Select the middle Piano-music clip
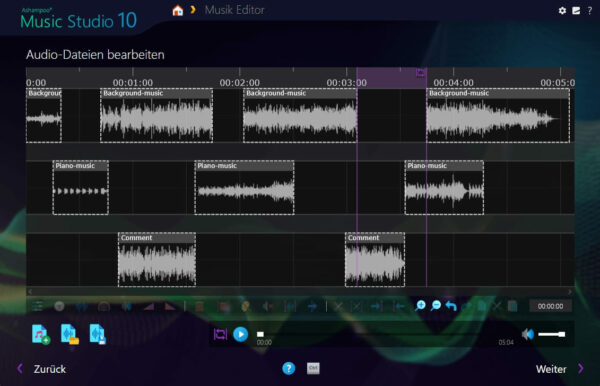 tap(245, 187)
